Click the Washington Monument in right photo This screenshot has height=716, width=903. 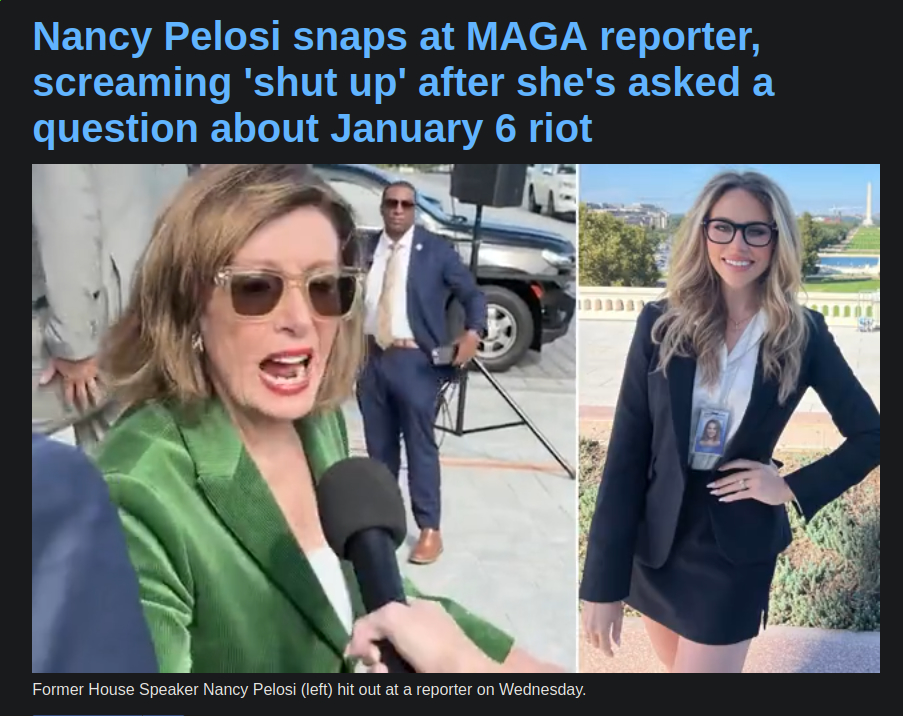click(869, 204)
